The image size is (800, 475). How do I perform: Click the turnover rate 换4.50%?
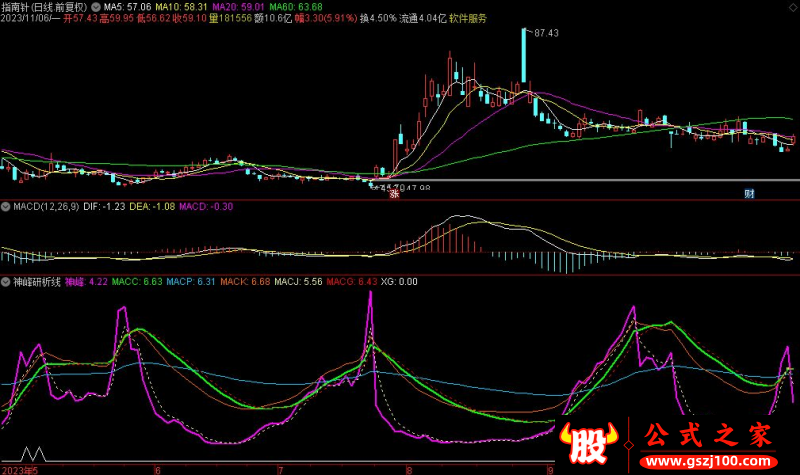point(378,18)
